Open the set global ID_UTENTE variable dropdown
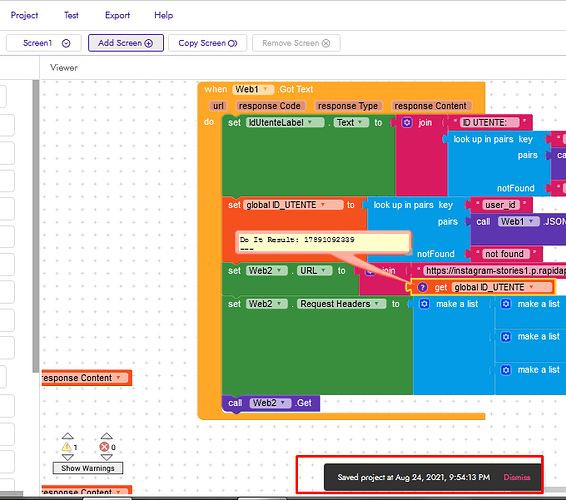The image size is (566, 500). pos(293,205)
